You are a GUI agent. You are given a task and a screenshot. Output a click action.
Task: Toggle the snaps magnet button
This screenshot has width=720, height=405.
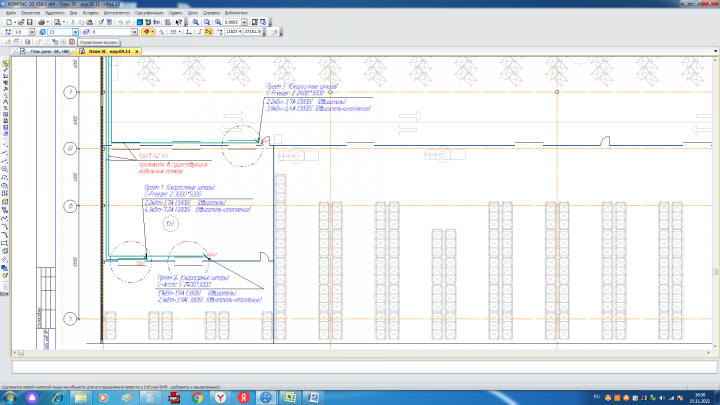tap(146, 32)
